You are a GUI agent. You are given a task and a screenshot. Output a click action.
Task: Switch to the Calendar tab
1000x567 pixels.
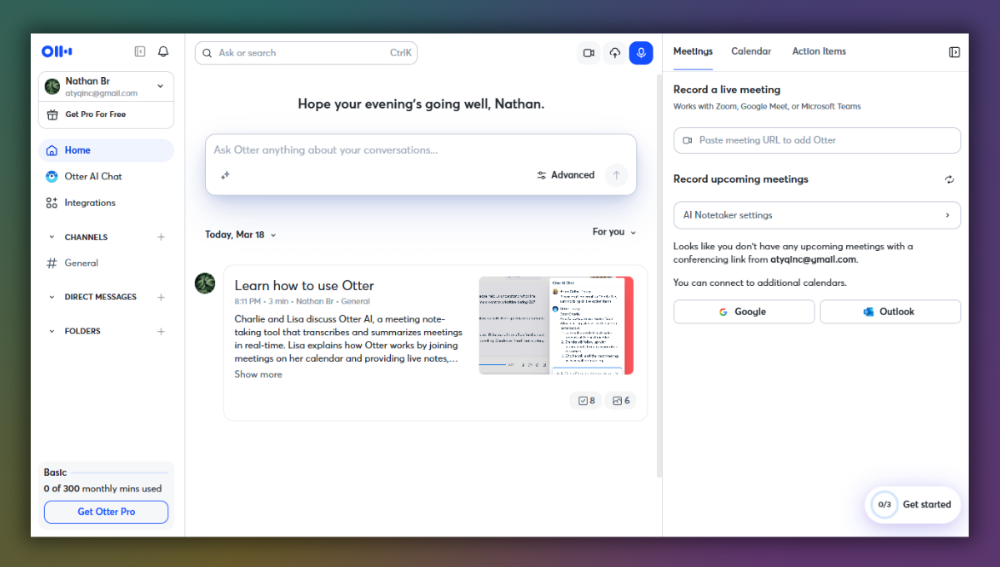pos(750,51)
